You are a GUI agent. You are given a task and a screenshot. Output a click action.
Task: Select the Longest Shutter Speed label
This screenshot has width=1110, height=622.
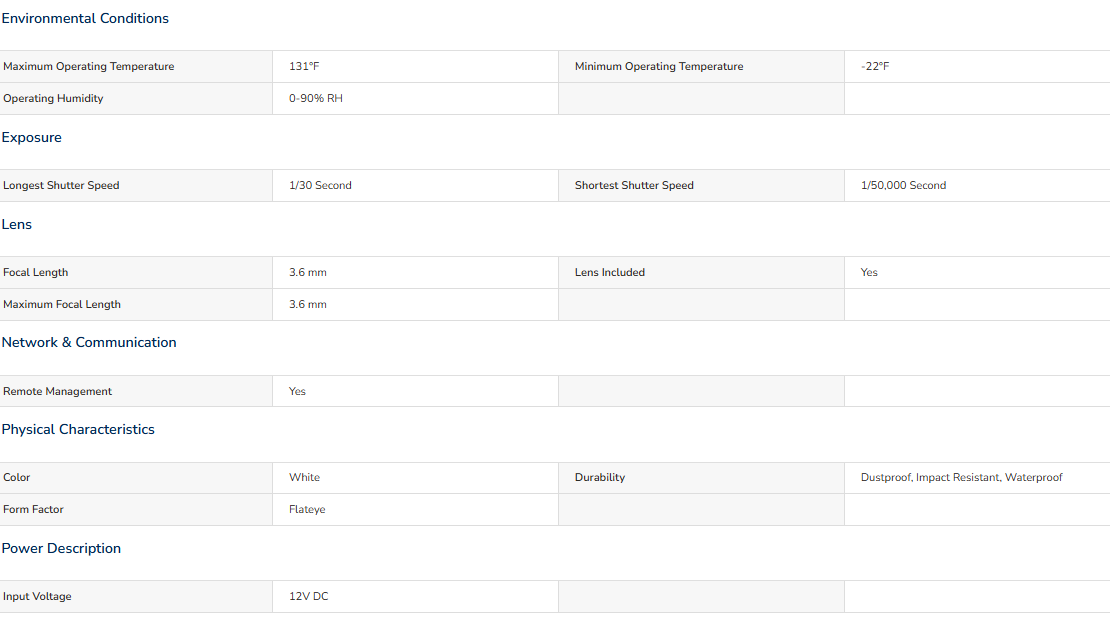point(61,185)
